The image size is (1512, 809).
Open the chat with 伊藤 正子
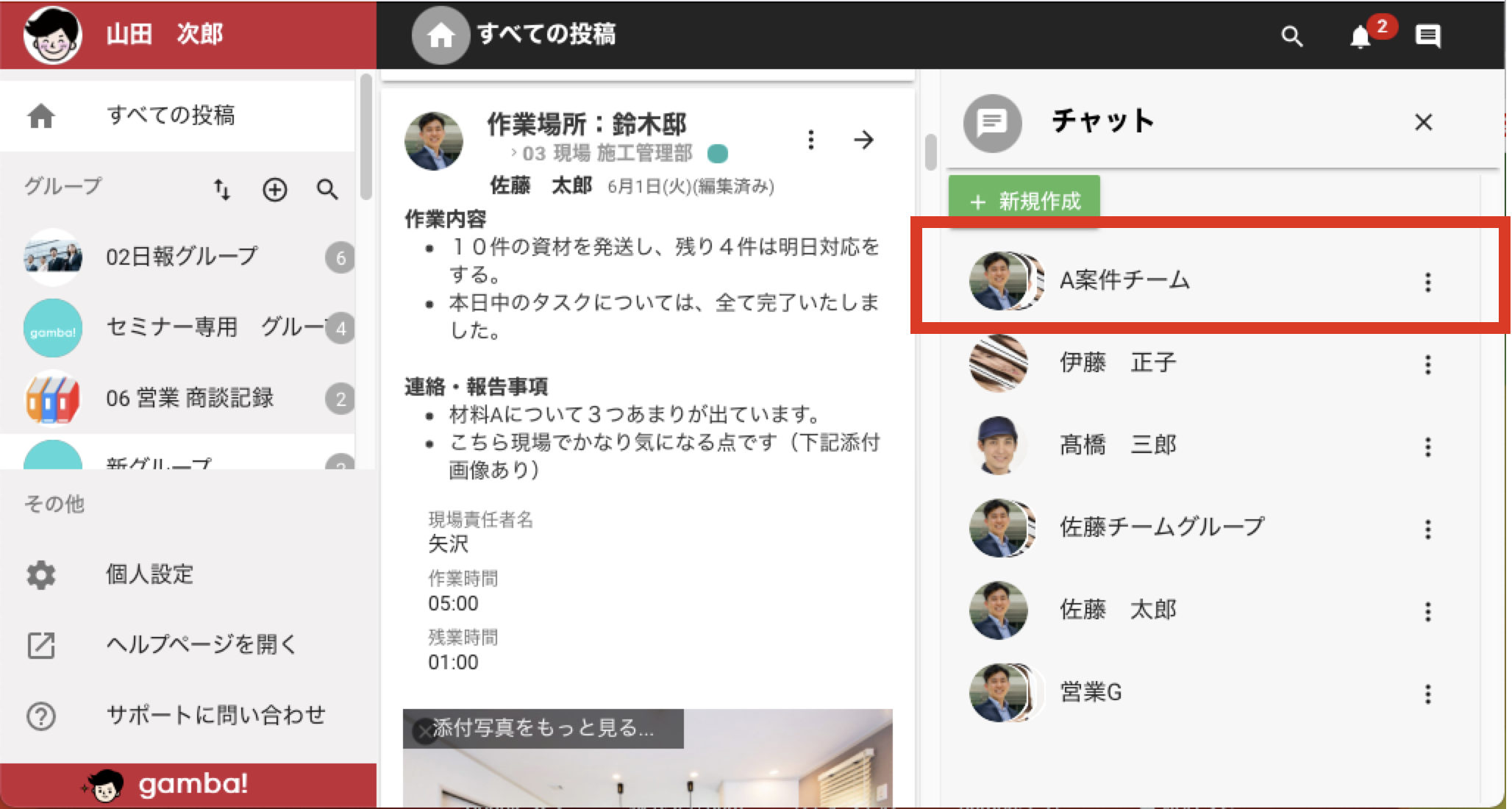click(1206, 363)
